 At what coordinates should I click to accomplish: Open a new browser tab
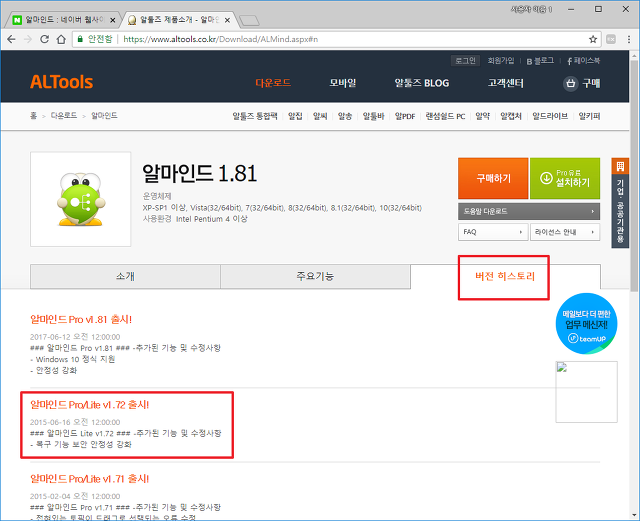[x=249, y=20]
